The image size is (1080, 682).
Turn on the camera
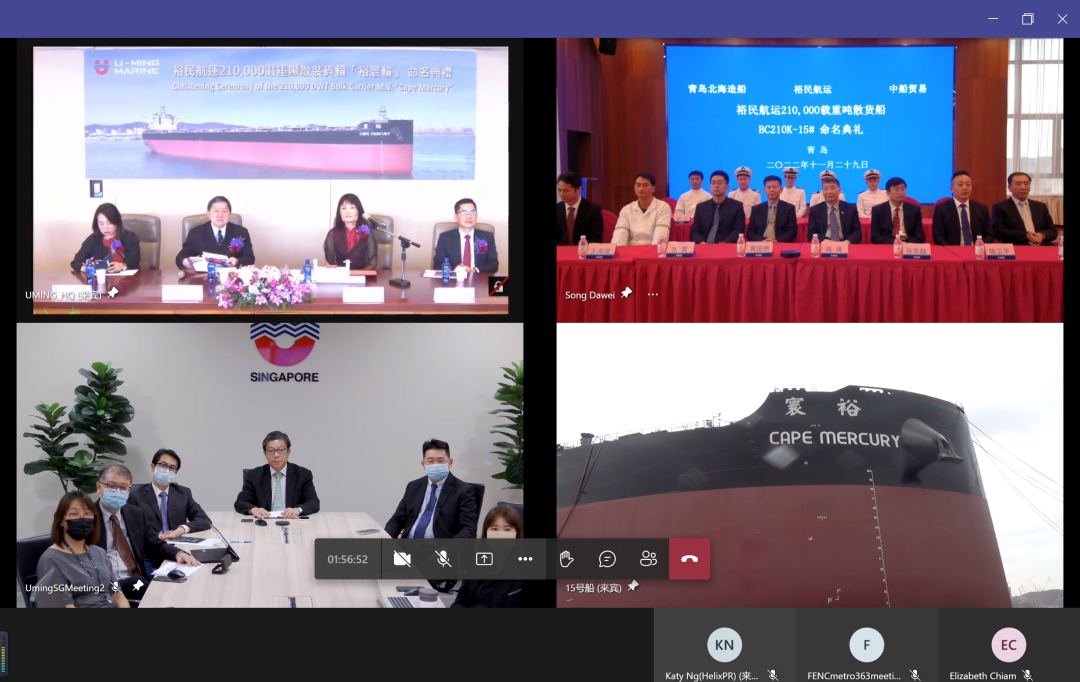402,559
